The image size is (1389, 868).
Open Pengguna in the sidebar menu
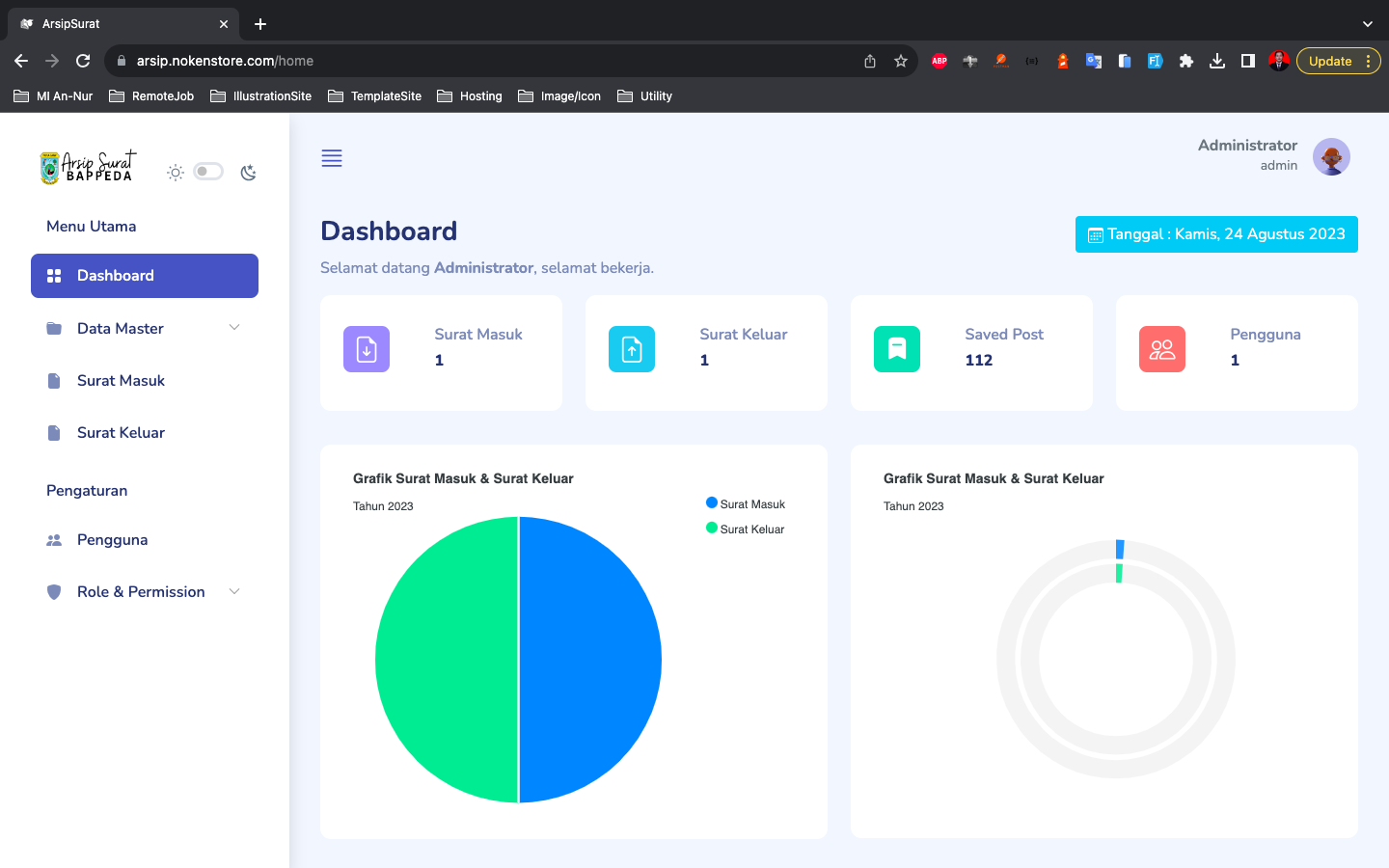pos(112,540)
